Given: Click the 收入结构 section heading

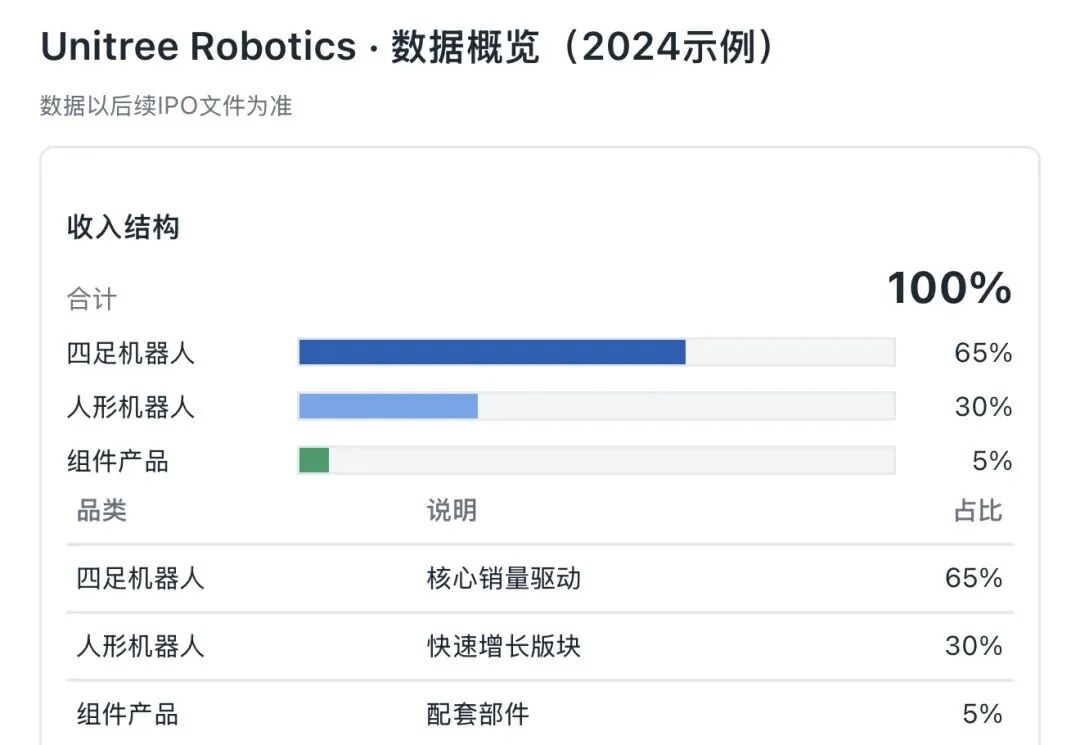Looking at the screenshot, I should [123, 227].
